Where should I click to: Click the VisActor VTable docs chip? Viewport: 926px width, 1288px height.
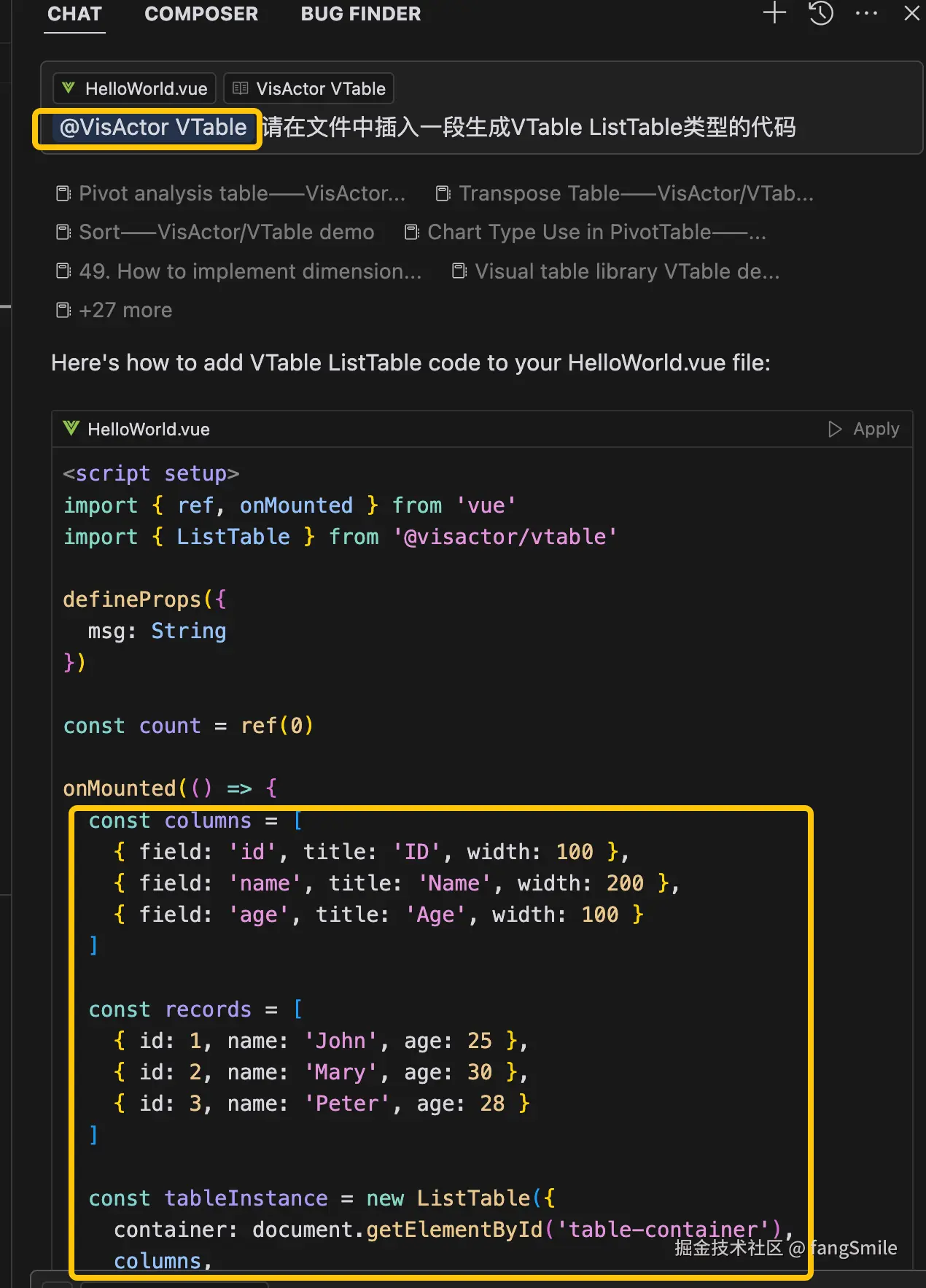309,89
